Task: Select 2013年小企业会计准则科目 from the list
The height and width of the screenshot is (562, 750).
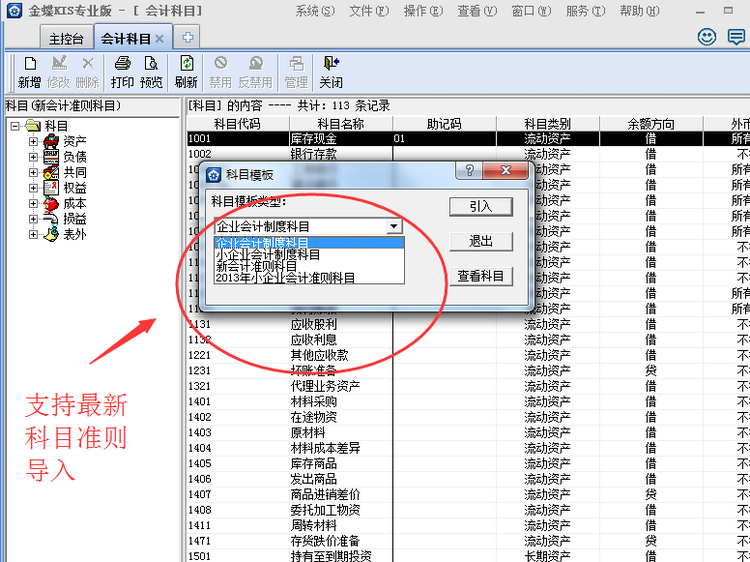Action: [286, 278]
